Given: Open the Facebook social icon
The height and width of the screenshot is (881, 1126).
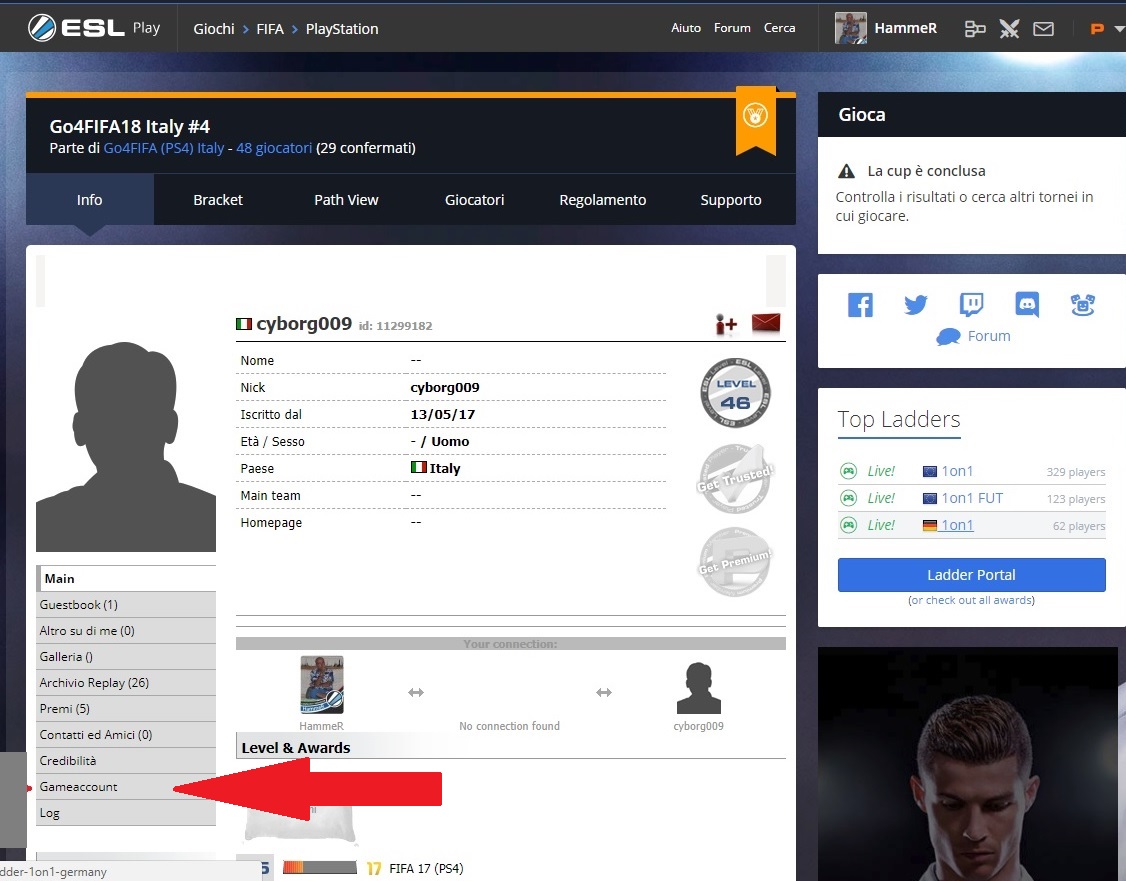Looking at the screenshot, I should click(860, 305).
